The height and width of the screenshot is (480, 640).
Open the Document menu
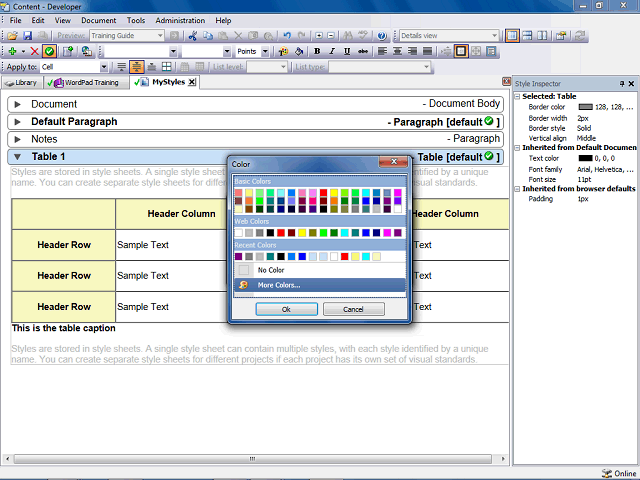coord(98,20)
